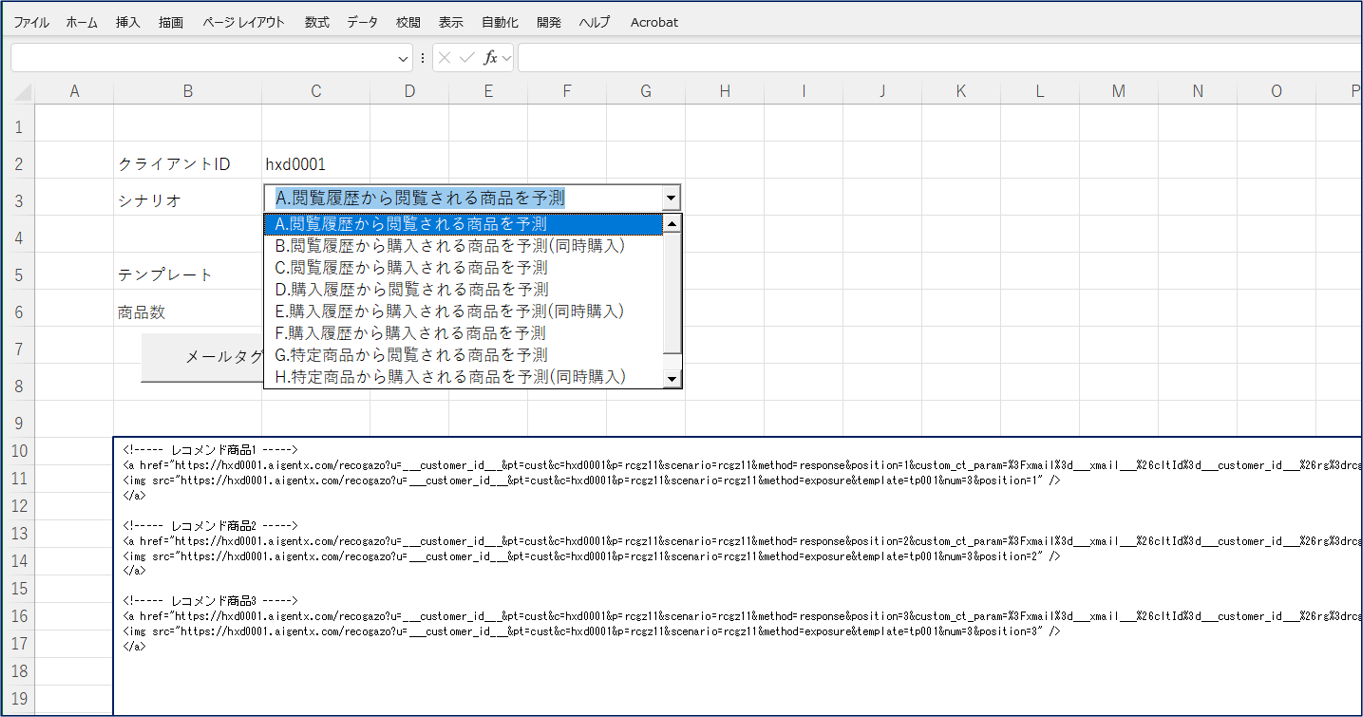Screen dimensions: 1363x717
Task: Open the ページレイアウト ribbon tab
Action: (244, 22)
